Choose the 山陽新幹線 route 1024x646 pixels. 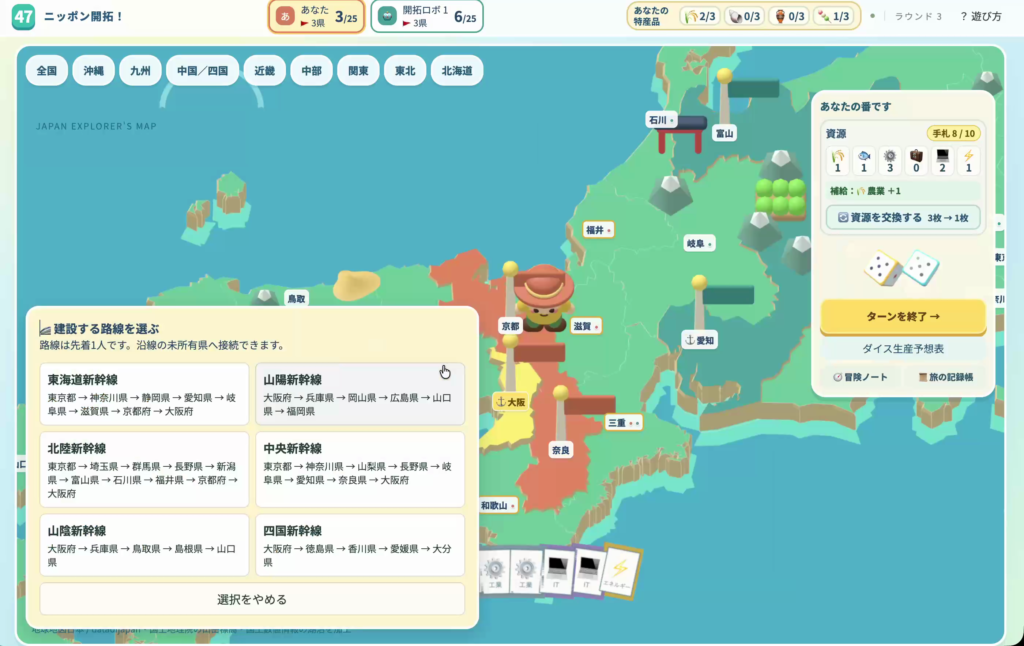pos(360,394)
